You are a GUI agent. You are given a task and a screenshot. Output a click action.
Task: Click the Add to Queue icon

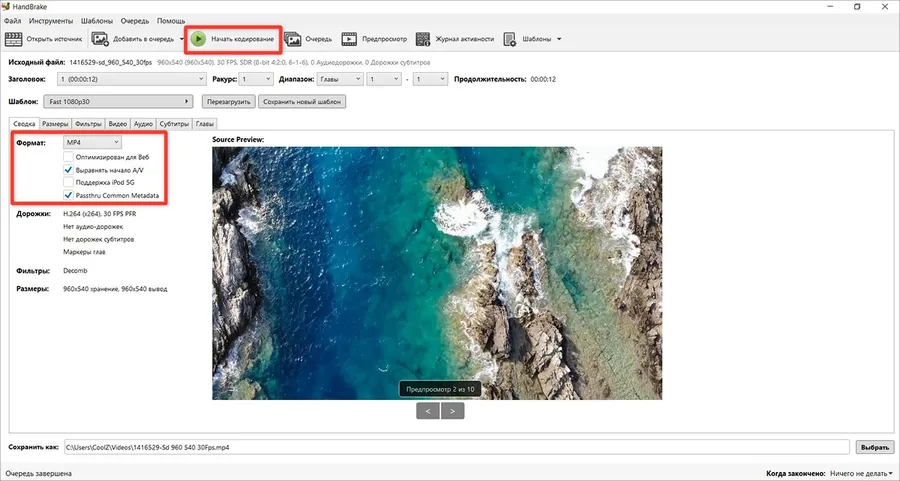100,39
